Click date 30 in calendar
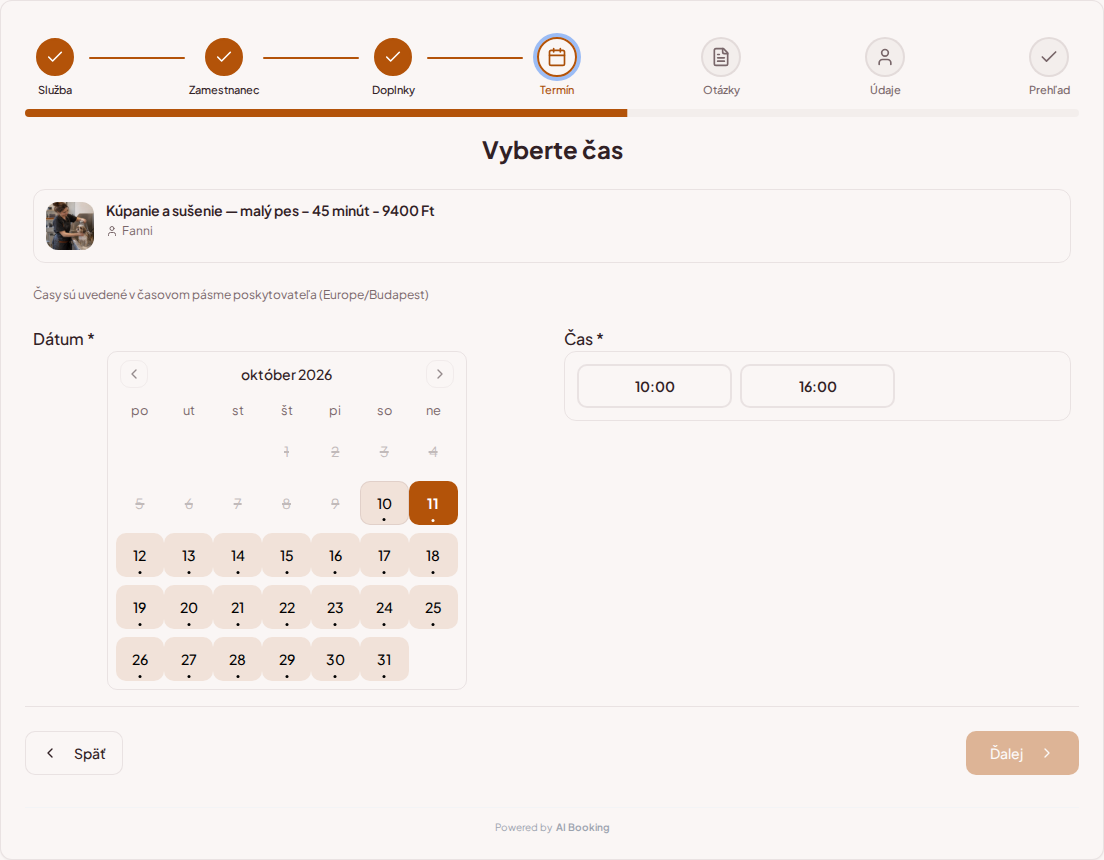This screenshot has height=860, width=1104. 335,659
